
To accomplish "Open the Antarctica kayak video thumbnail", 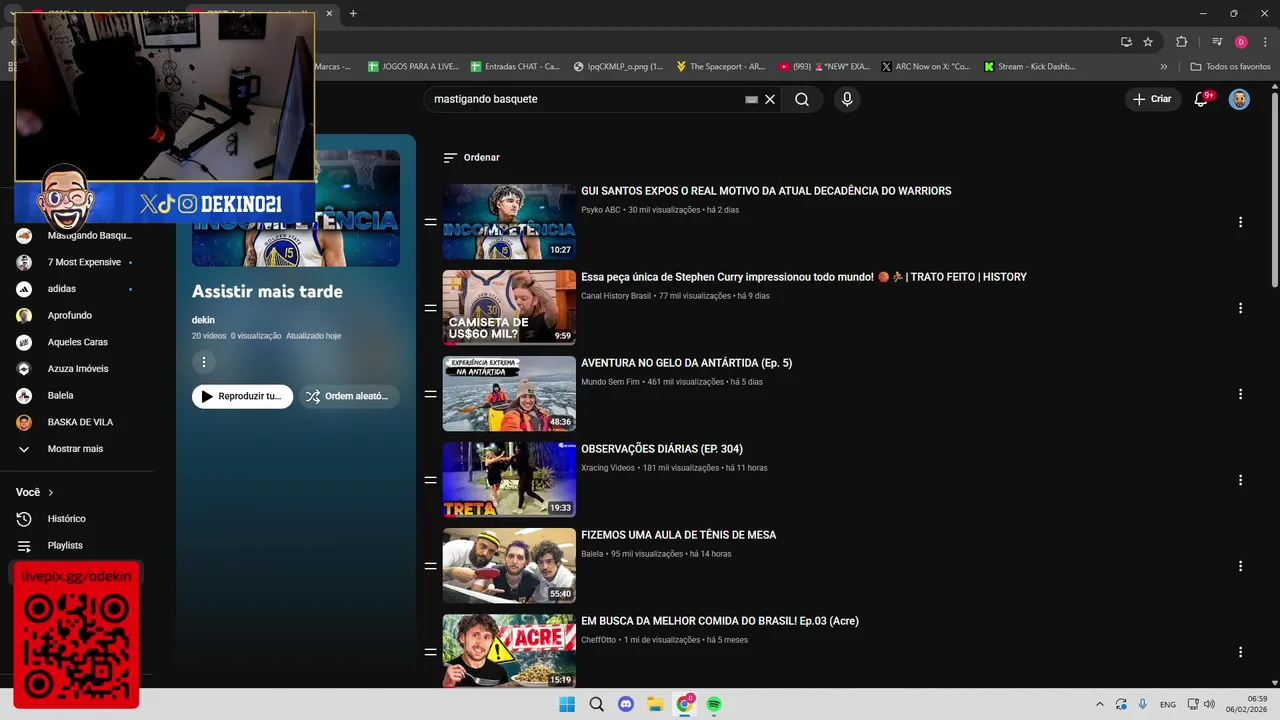I will tap(509, 394).
